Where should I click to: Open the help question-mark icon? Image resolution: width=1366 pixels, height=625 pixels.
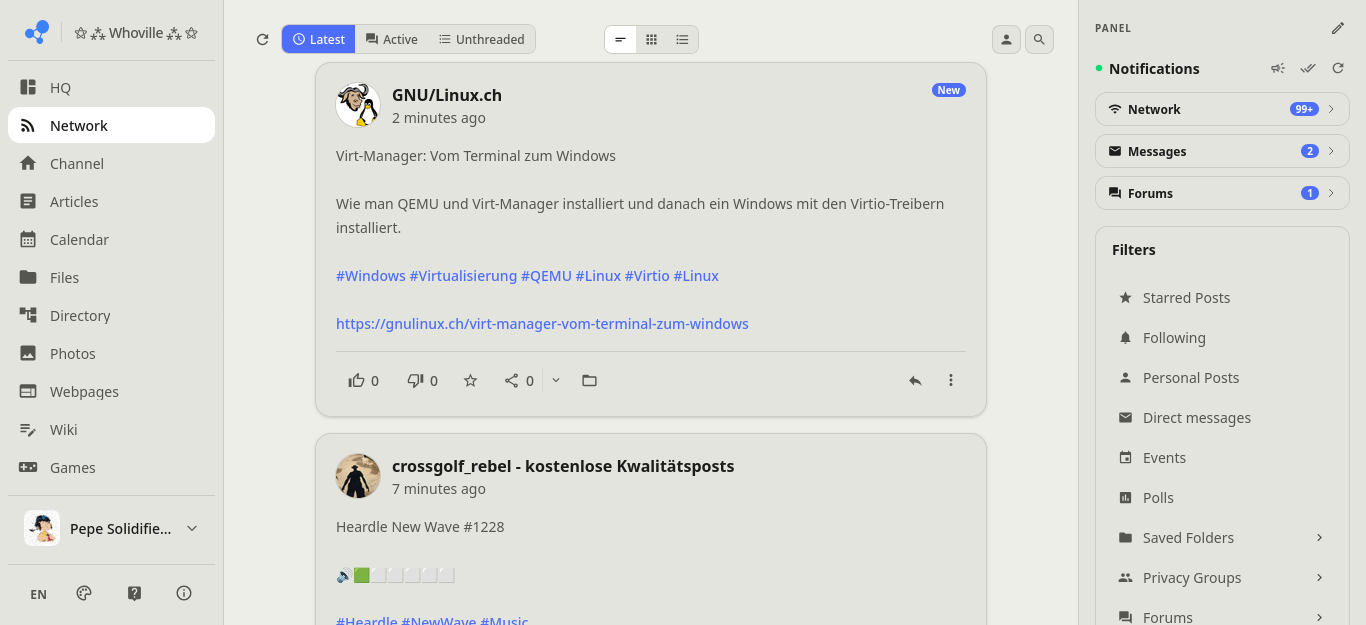(x=135, y=593)
